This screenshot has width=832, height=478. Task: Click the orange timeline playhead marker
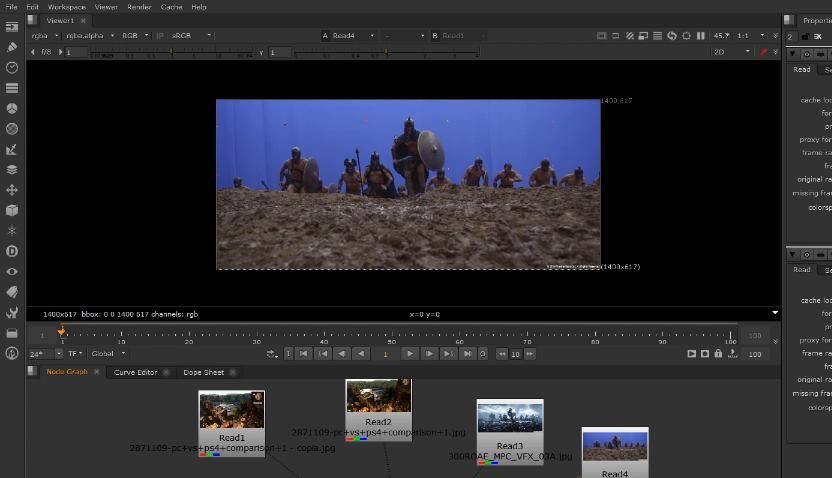62,332
